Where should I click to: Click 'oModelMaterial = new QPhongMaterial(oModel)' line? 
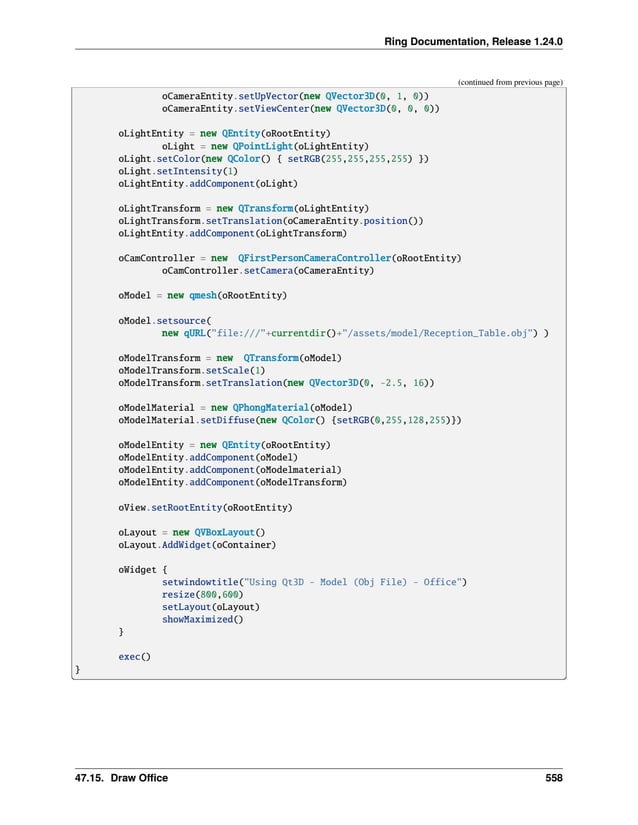pyautogui.click(x=235, y=408)
